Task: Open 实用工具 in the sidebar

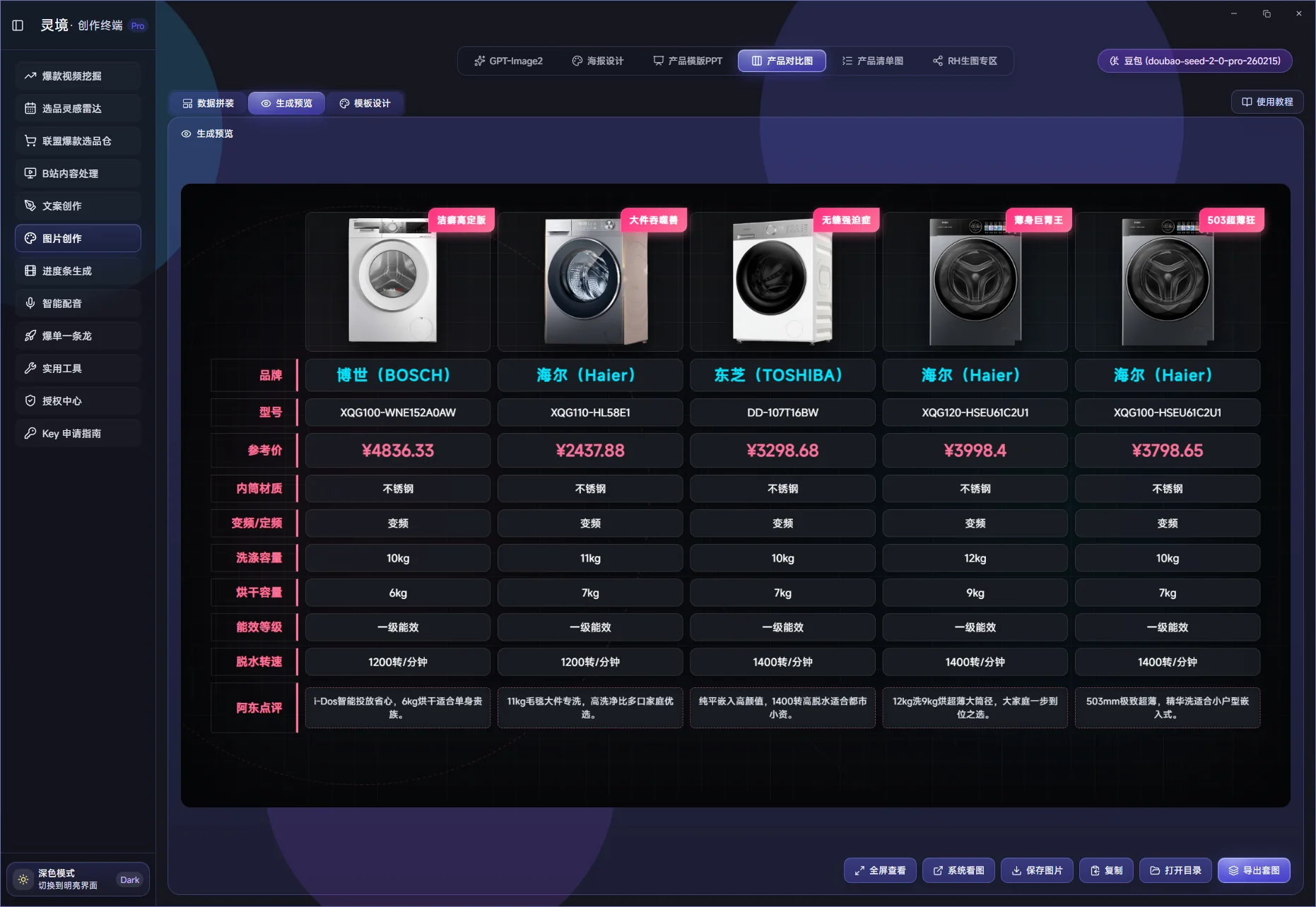Action: (78, 368)
